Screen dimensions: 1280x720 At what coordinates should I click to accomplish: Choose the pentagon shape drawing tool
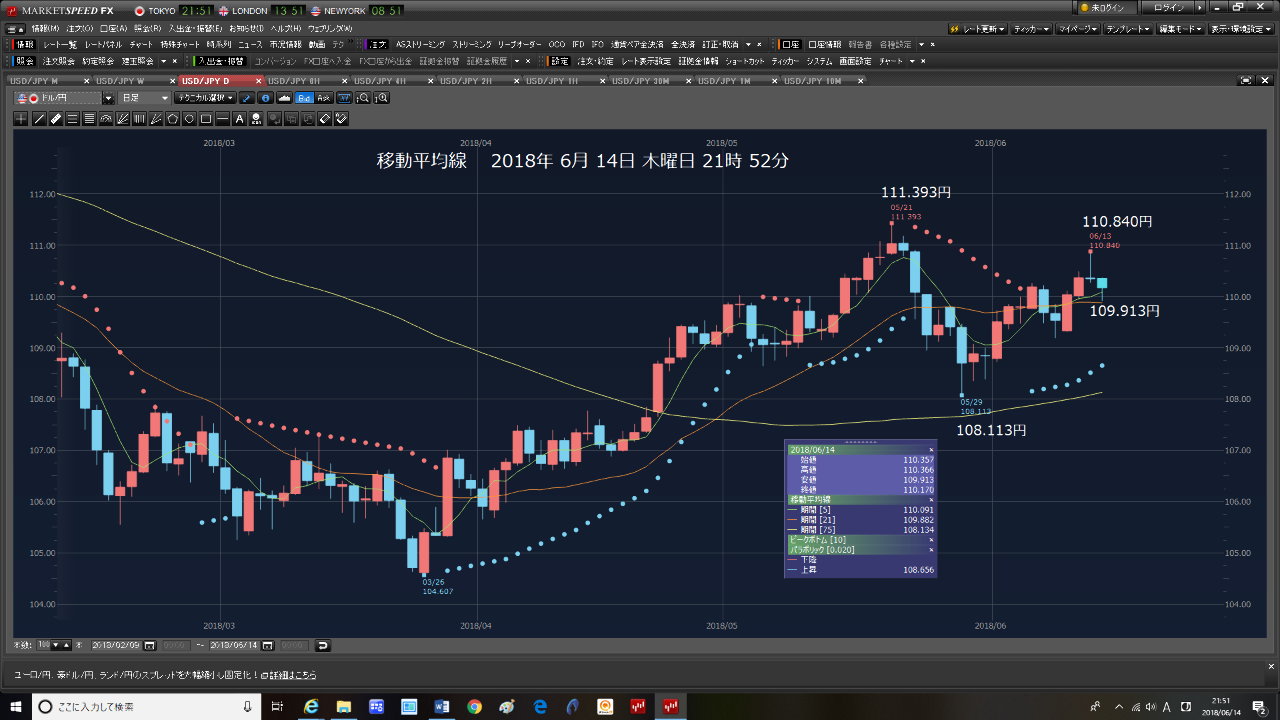[x=172, y=119]
